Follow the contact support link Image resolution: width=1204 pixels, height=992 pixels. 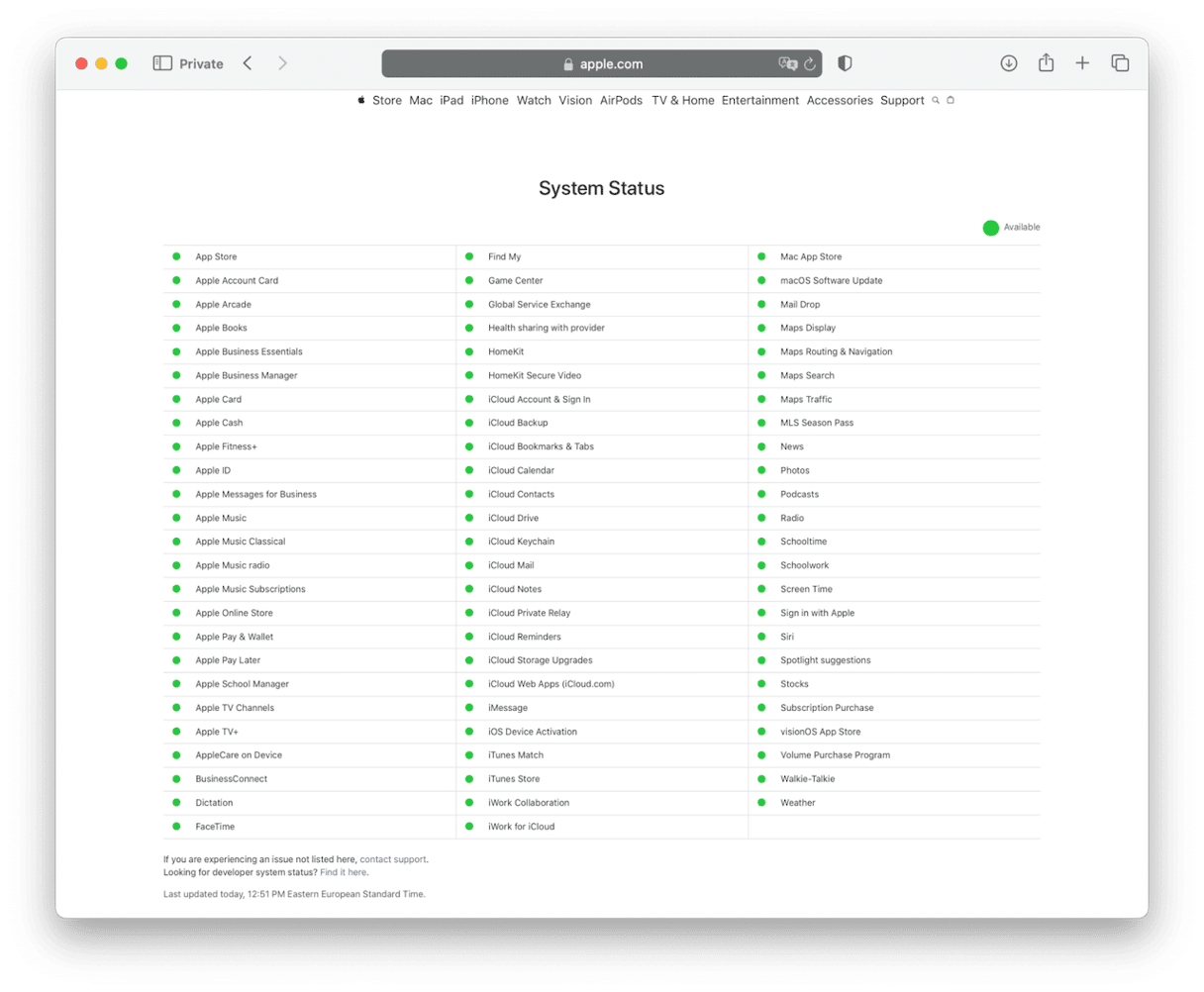click(393, 859)
